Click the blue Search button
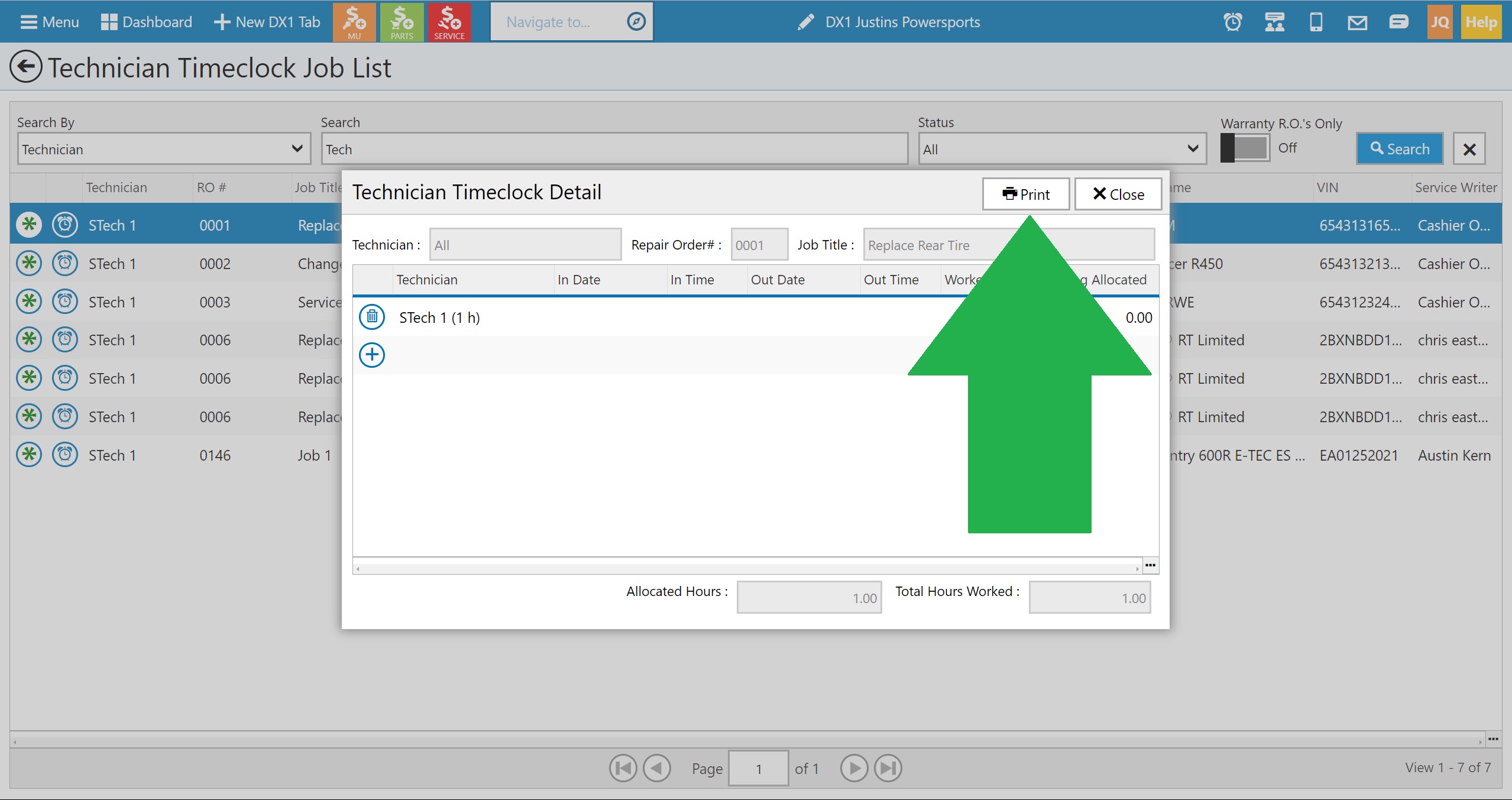Viewport: 1512px width, 800px height. click(x=1399, y=148)
